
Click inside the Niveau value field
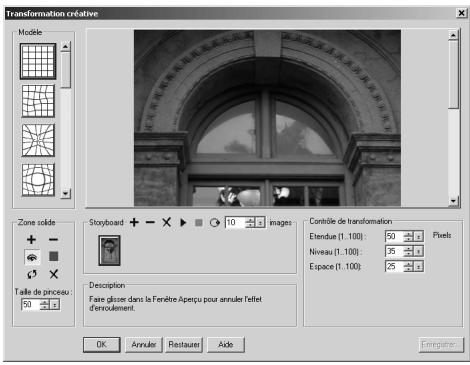click(394, 251)
